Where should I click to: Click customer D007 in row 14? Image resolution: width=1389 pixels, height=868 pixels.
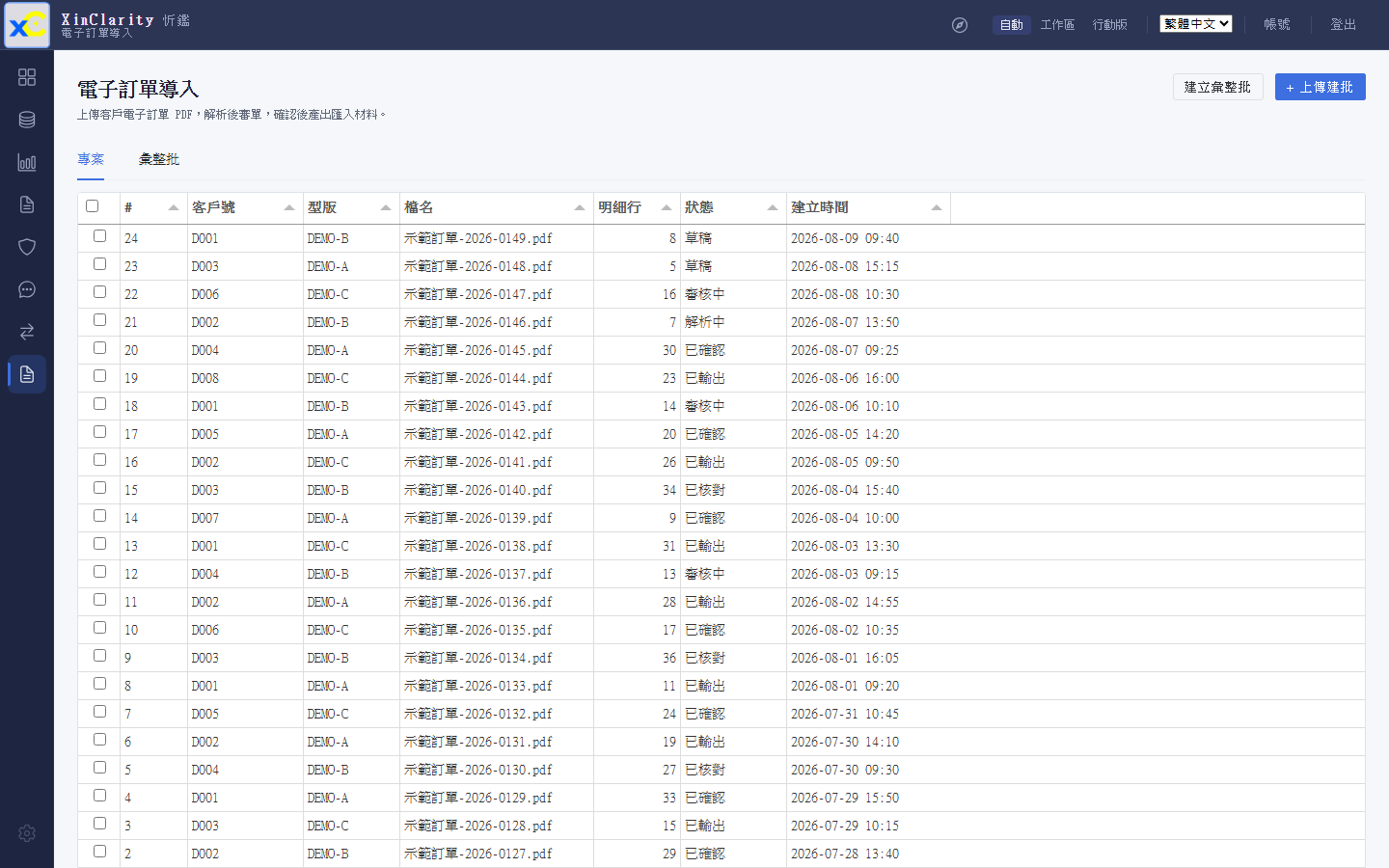(x=205, y=518)
